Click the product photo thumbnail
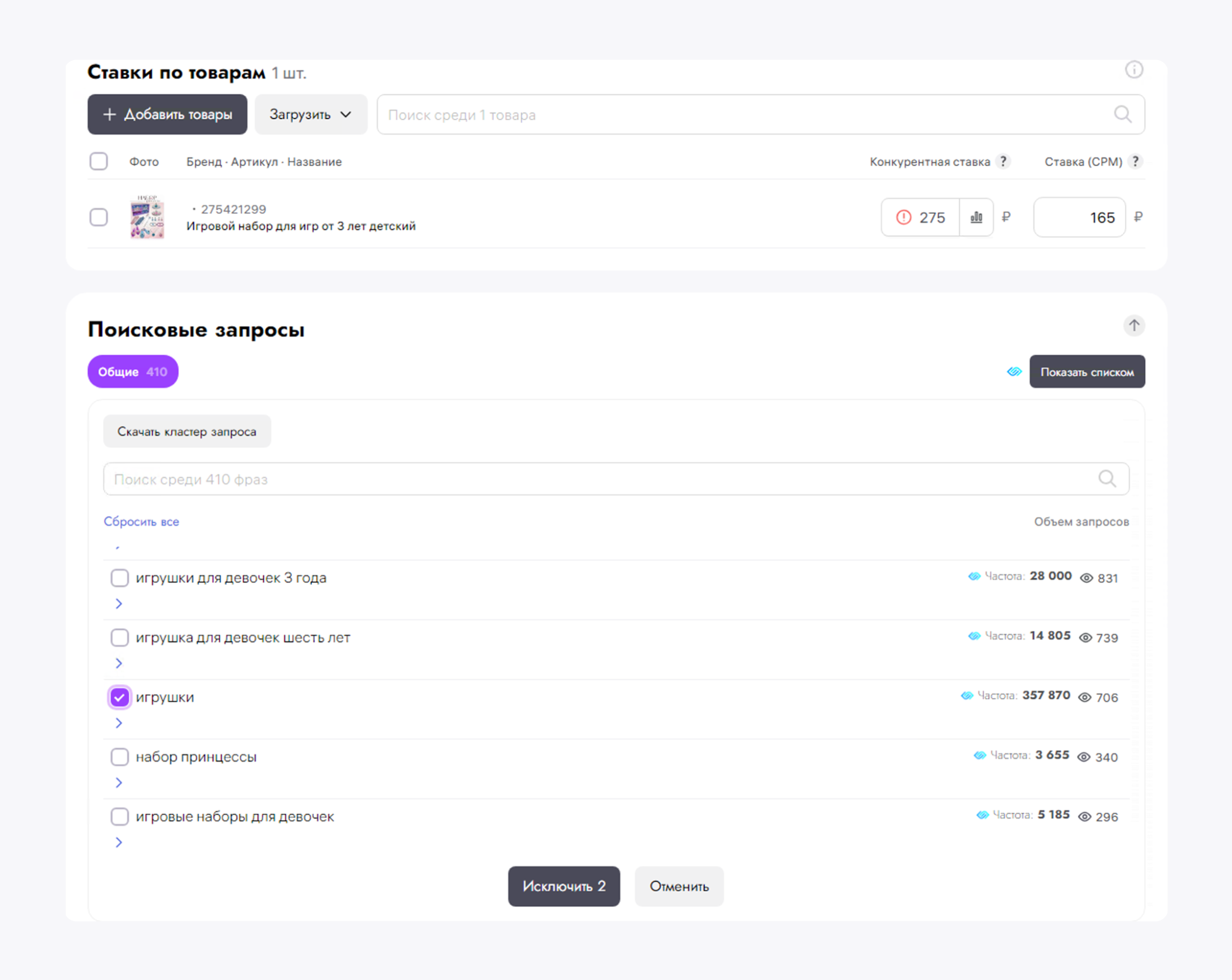This screenshot has width=1232, height=980. [x=147, y=217]
